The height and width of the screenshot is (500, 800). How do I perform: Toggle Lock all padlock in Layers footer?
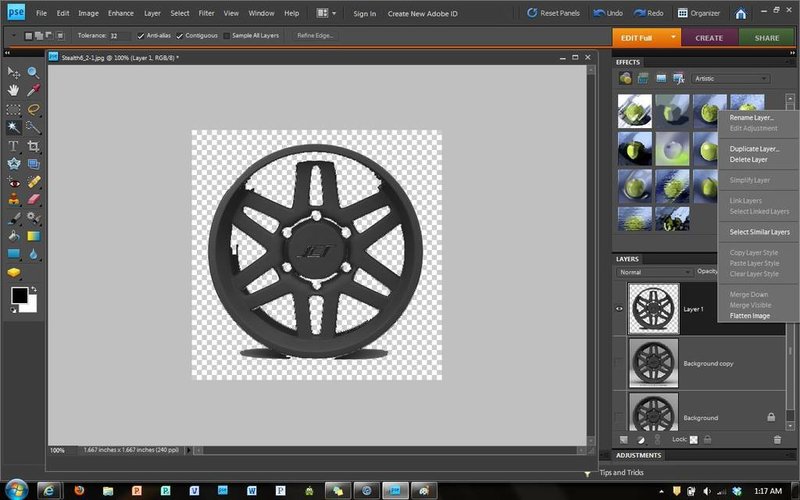click(x=708, y=439)
